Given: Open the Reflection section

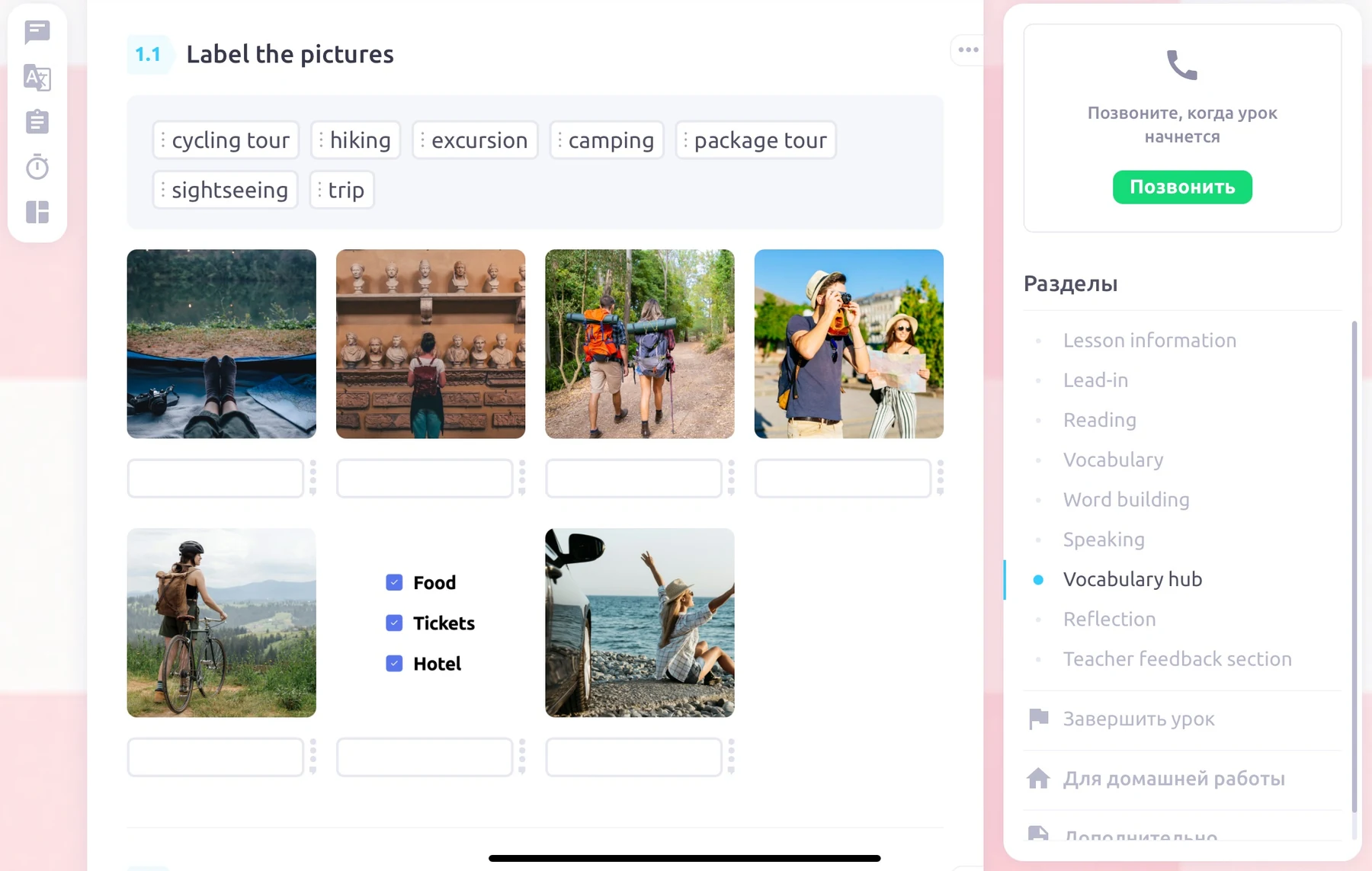Looking at the screenshot, I should tap(1109, 619).
